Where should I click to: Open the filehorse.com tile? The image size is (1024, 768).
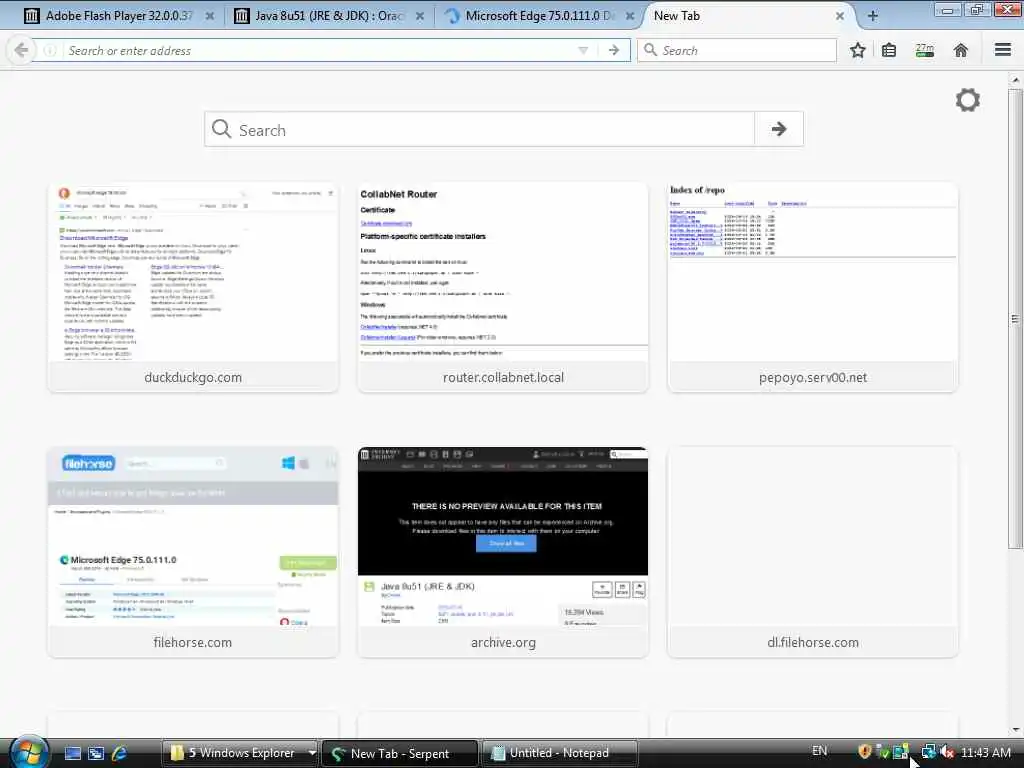point(193,552)
